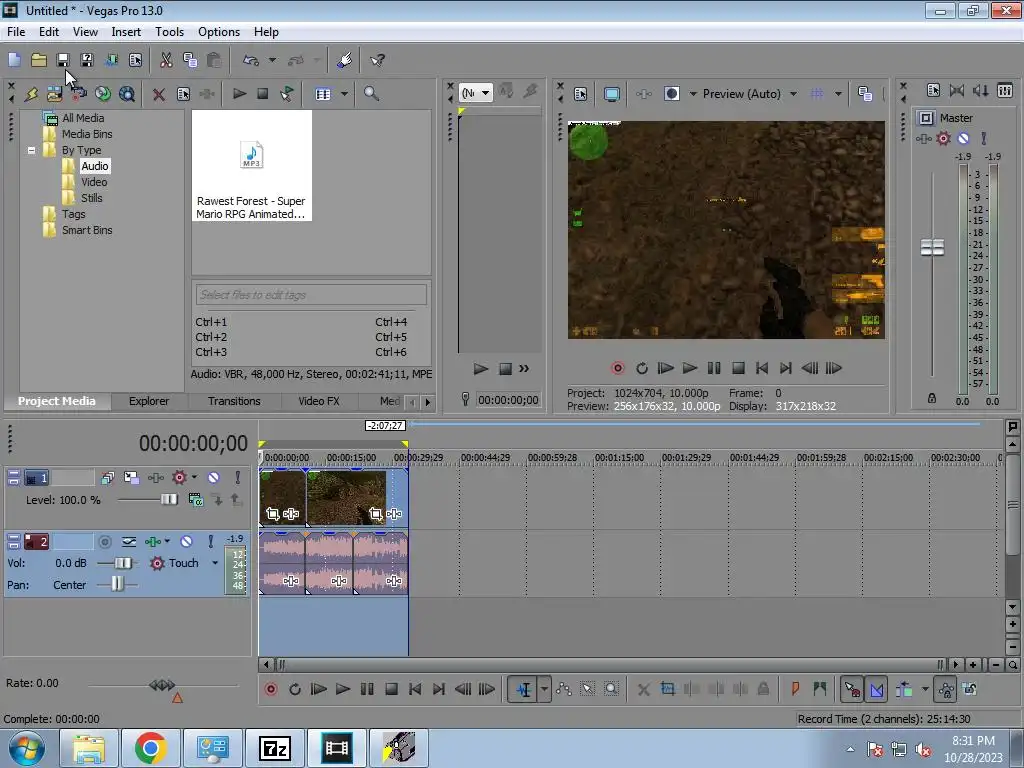Solo video track 1

coord(238,478)
